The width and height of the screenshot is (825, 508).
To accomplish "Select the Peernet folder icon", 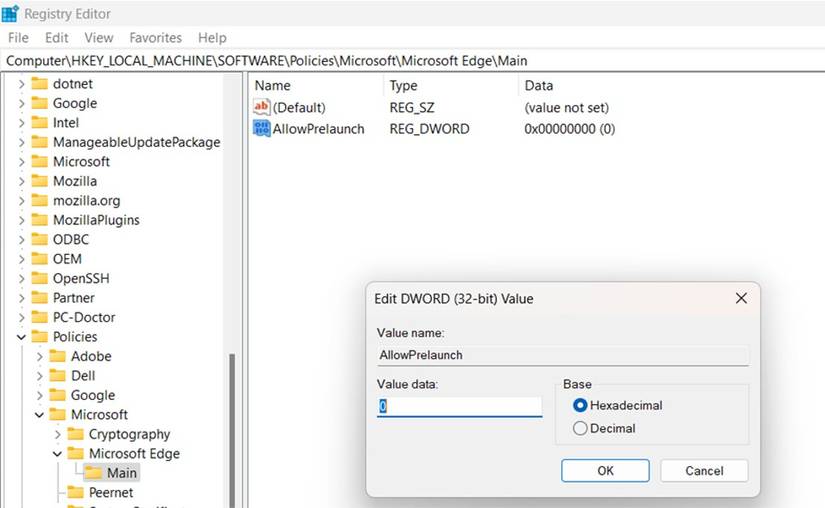I will tap(76, 493).
